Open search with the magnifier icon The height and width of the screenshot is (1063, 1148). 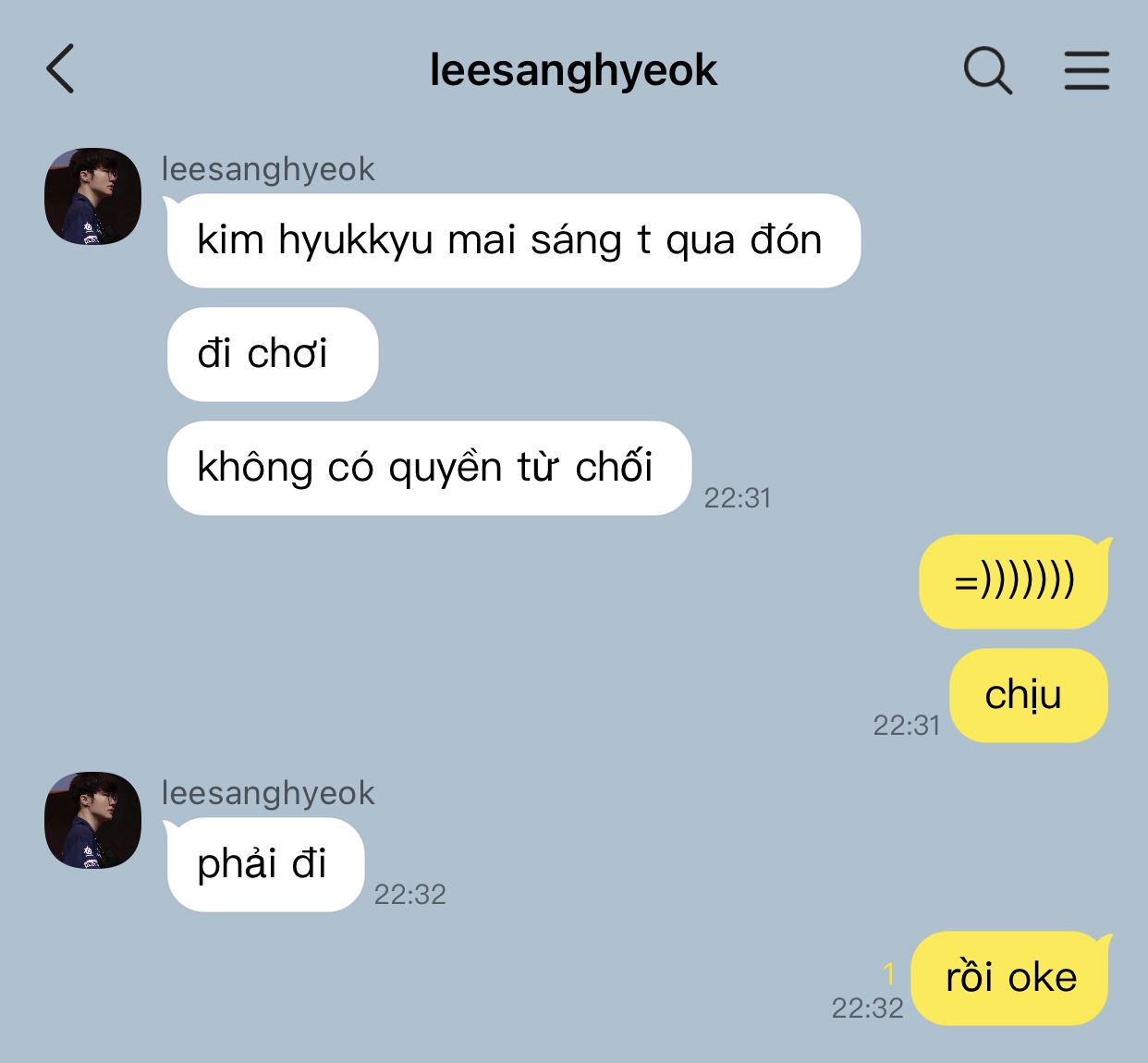tap(987, 70)
